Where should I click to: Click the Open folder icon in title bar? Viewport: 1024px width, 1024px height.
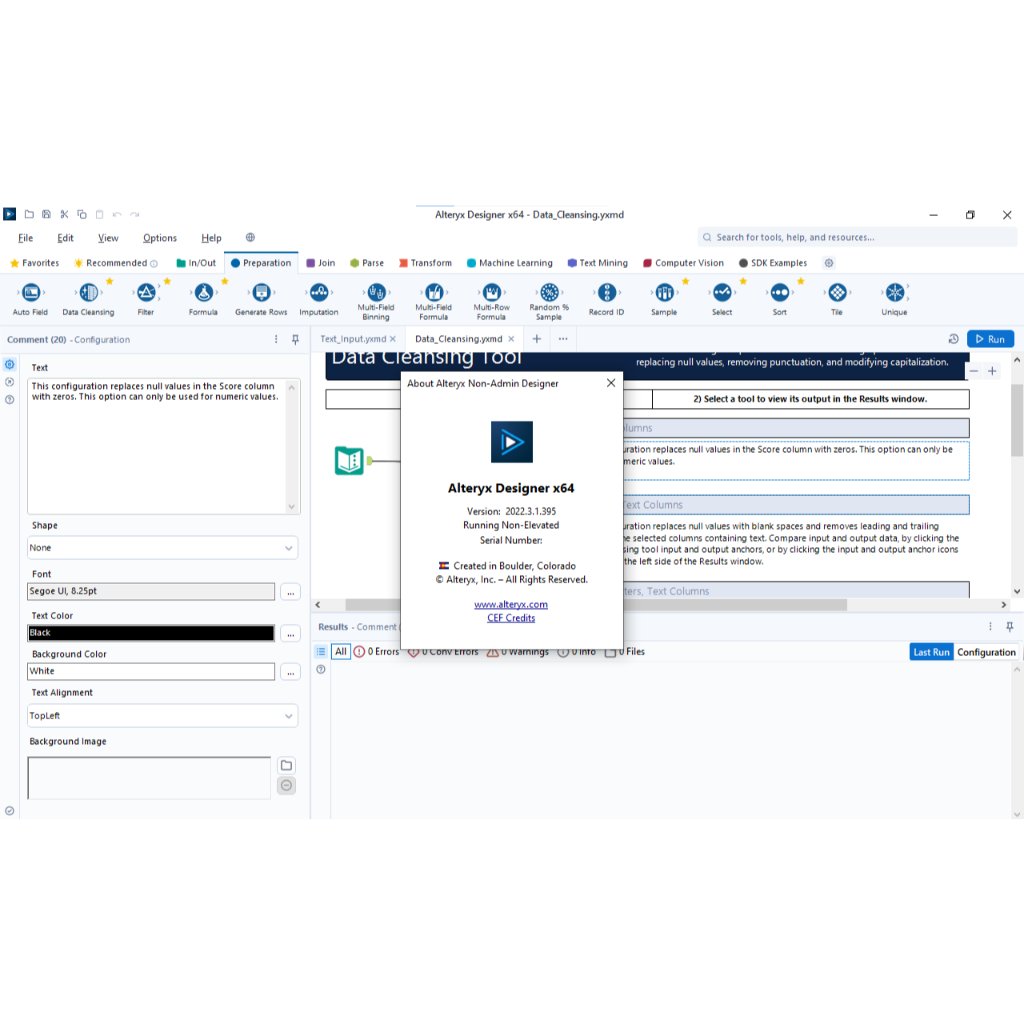point(29,214)
